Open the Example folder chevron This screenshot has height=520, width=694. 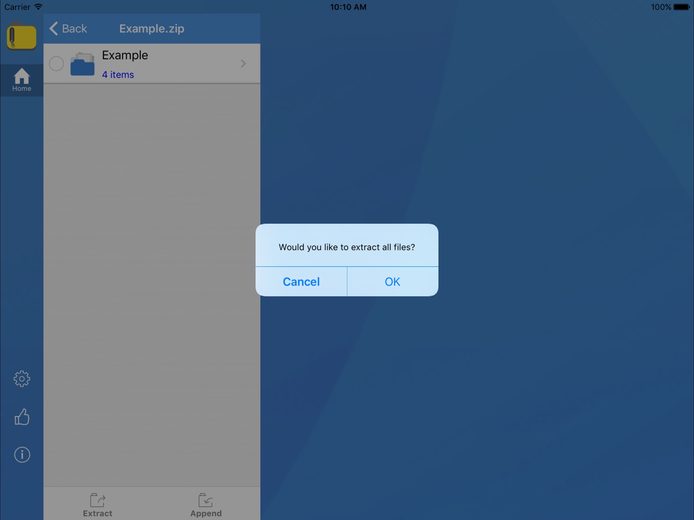coord(243,64)
